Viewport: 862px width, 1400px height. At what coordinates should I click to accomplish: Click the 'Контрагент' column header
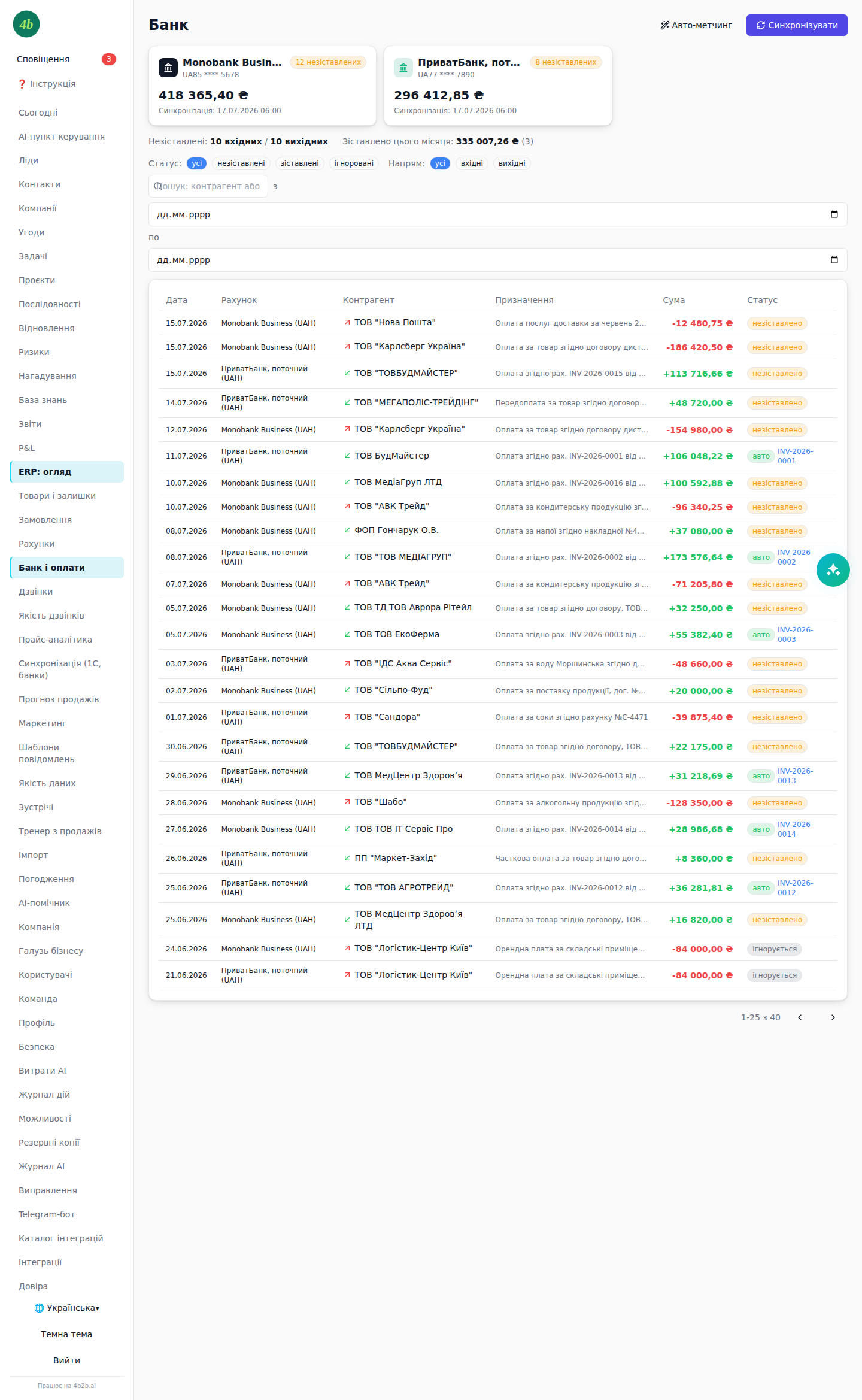[x=368, y=300]
